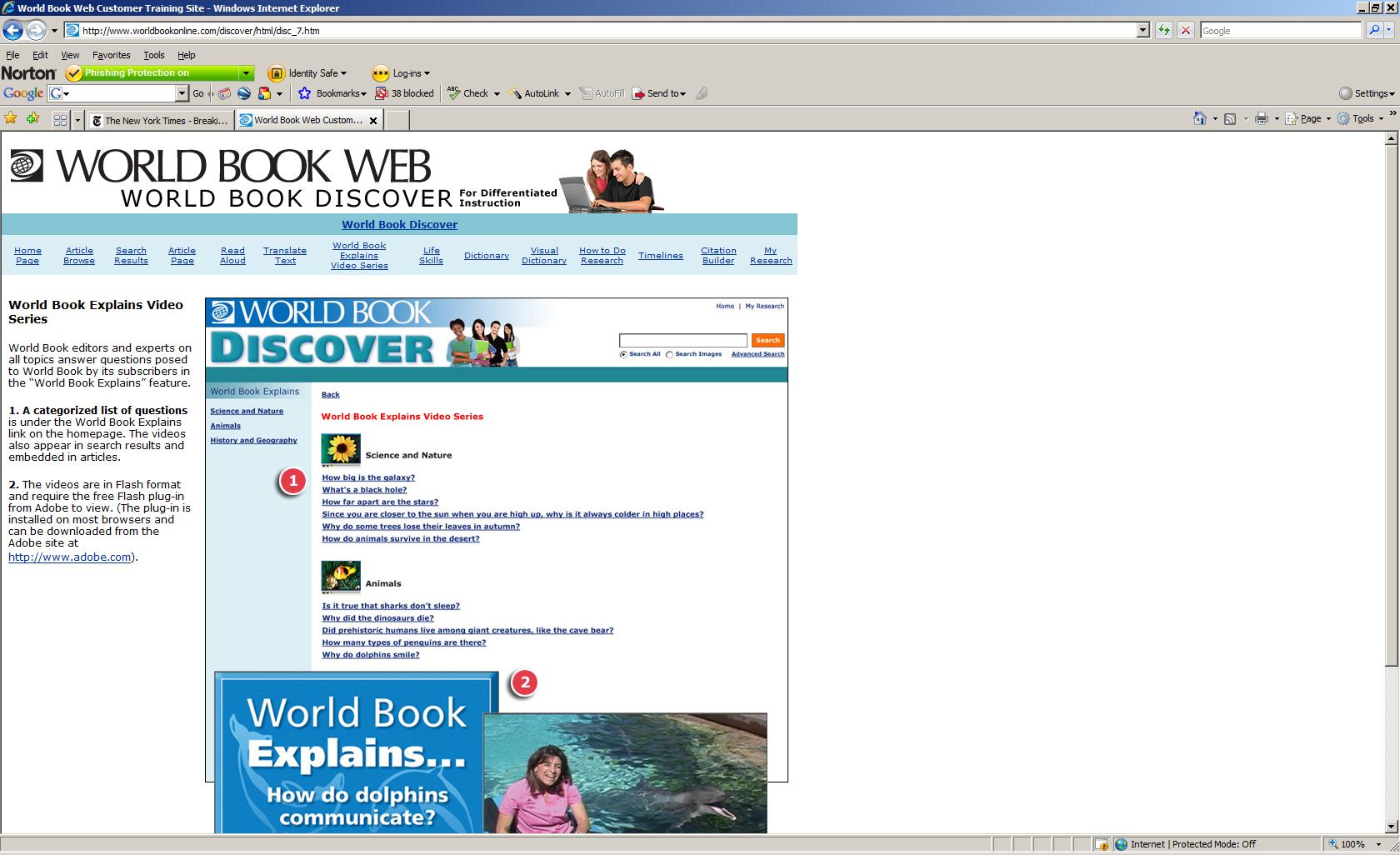This screenshot has height=855, width=1400.
Task: Open the Timelines navigation link
Action: click(x=661, y=256)
